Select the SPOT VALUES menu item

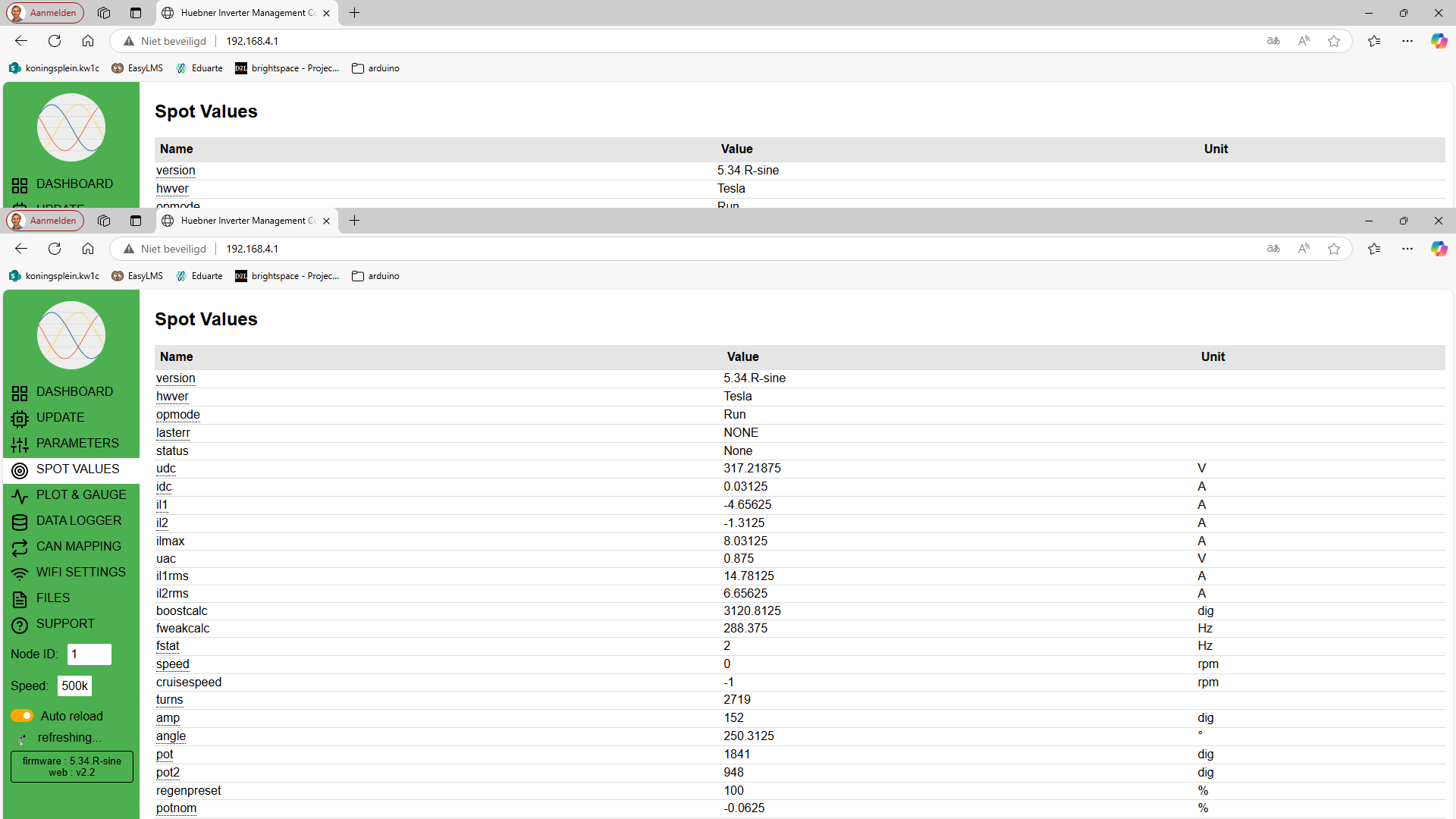[x=77, y=469]
